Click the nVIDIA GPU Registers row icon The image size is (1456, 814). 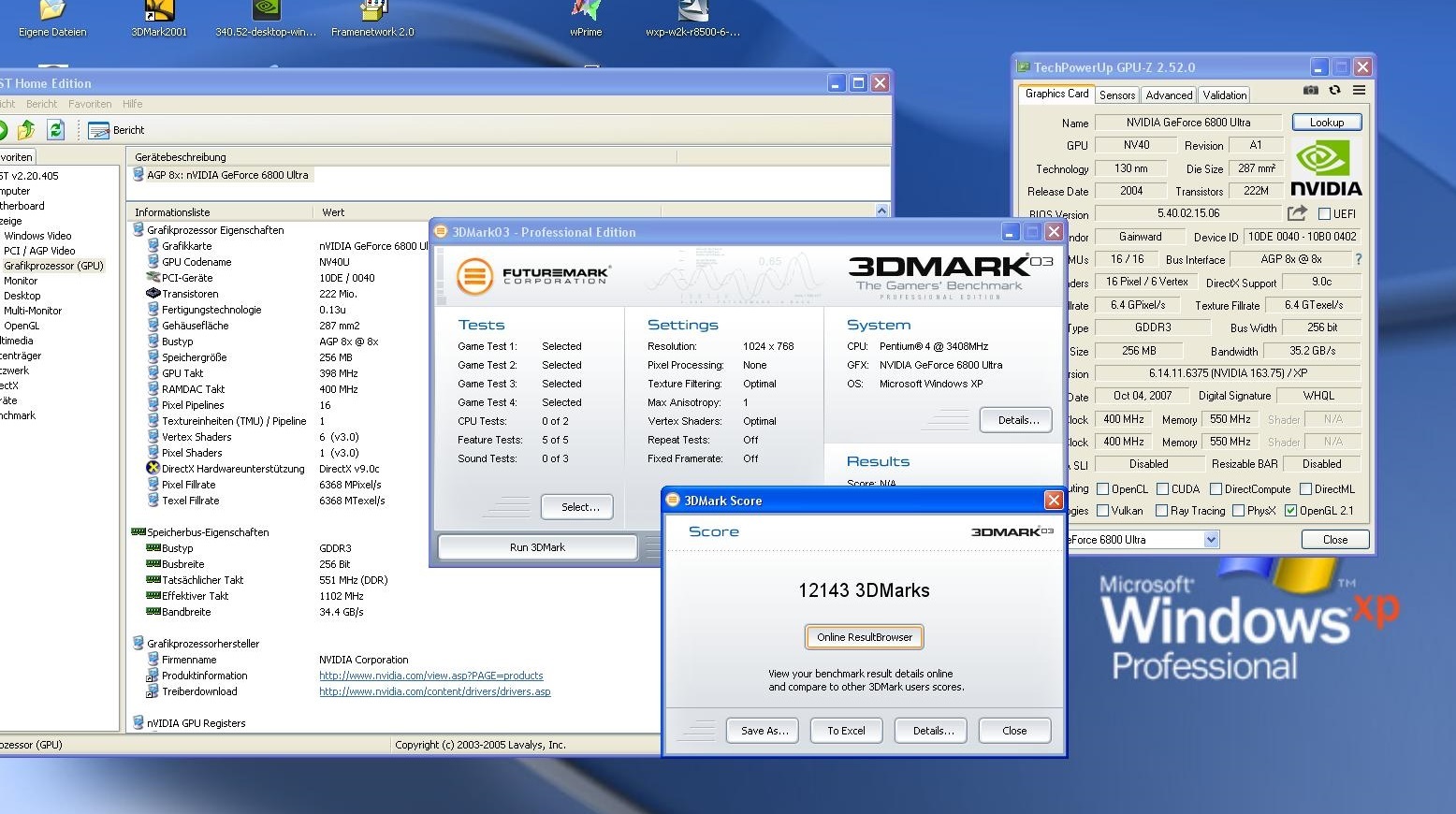tap(138, 722)
